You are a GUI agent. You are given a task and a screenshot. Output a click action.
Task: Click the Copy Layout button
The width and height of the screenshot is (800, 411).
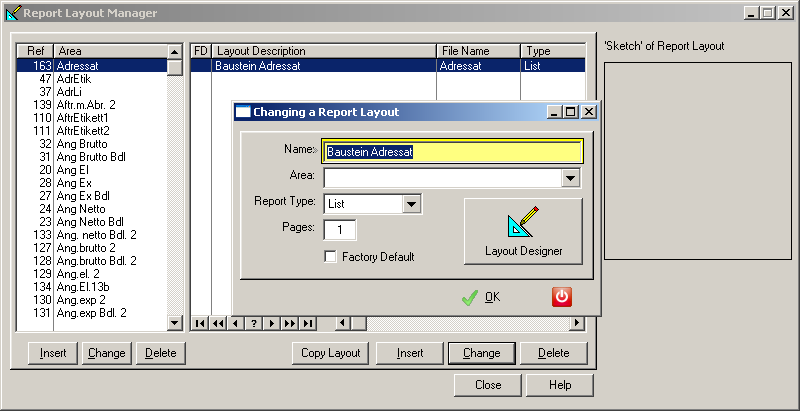pyautogui.click(x=331, y=353)
